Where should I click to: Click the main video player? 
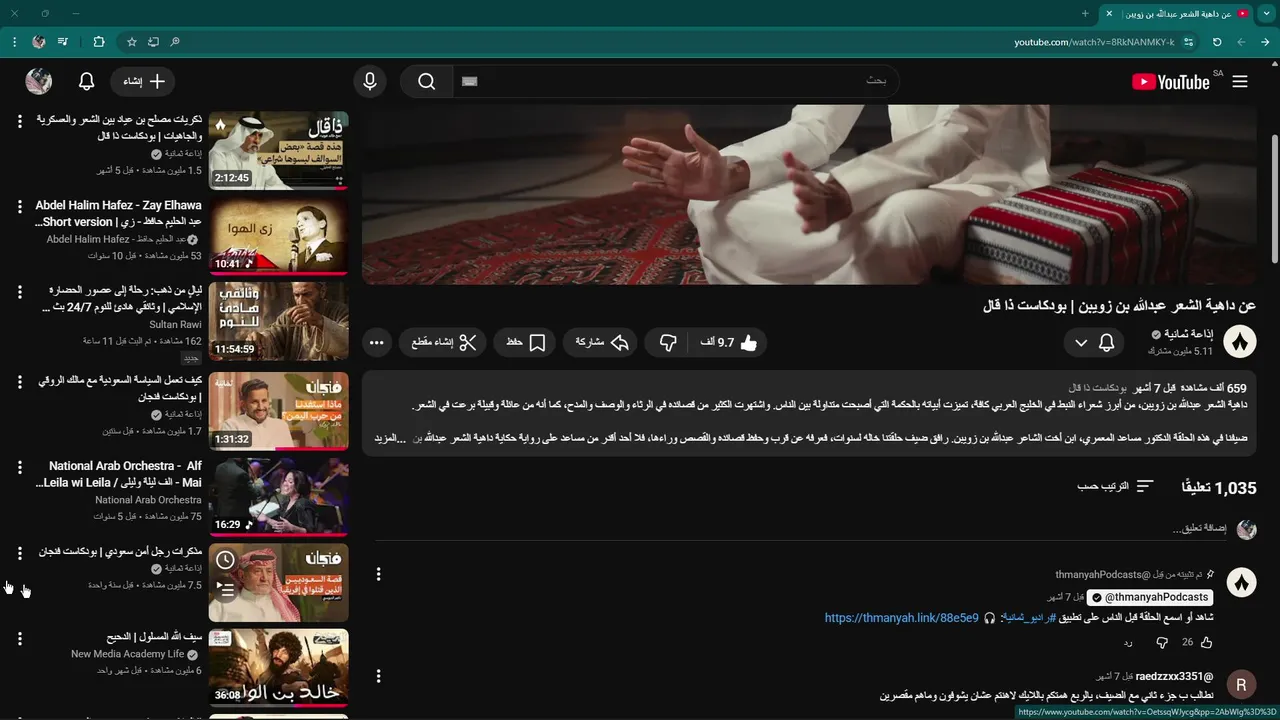[x=809, y=195]
